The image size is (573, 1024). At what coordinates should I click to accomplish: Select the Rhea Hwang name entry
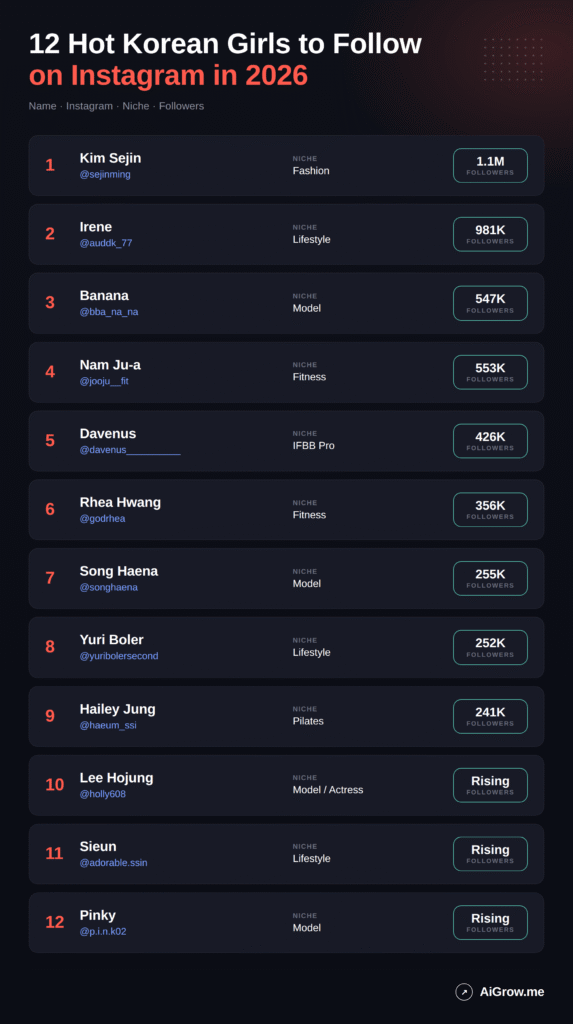tap(120, 502)
